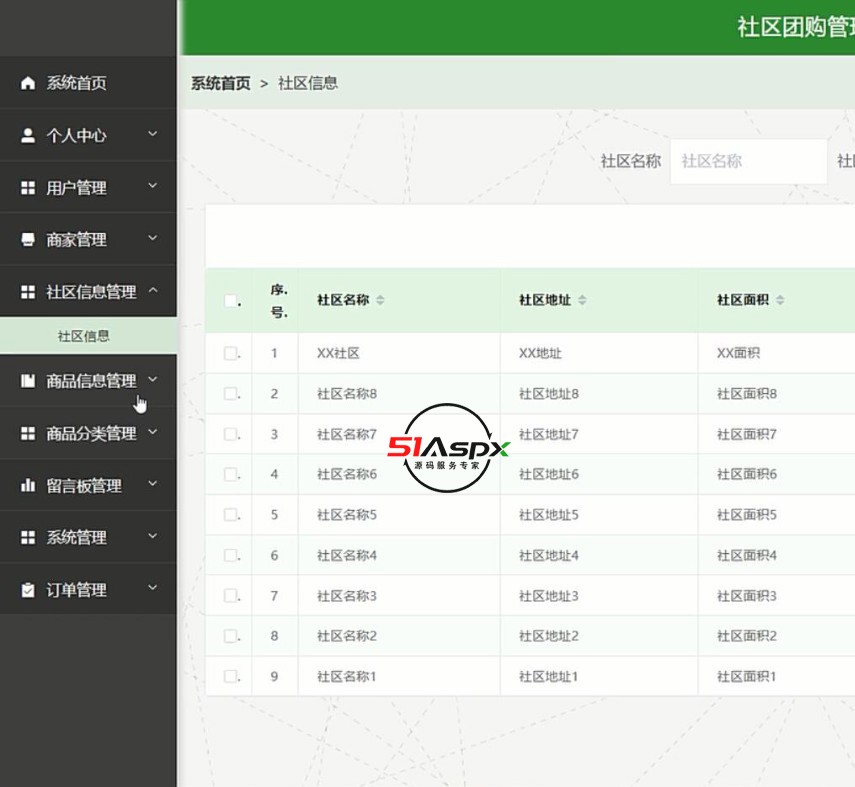This screenshot has width=855, height=787.
Task: Open the 商品分类管理 sidebar menu
Action: [x=88, y=434]
